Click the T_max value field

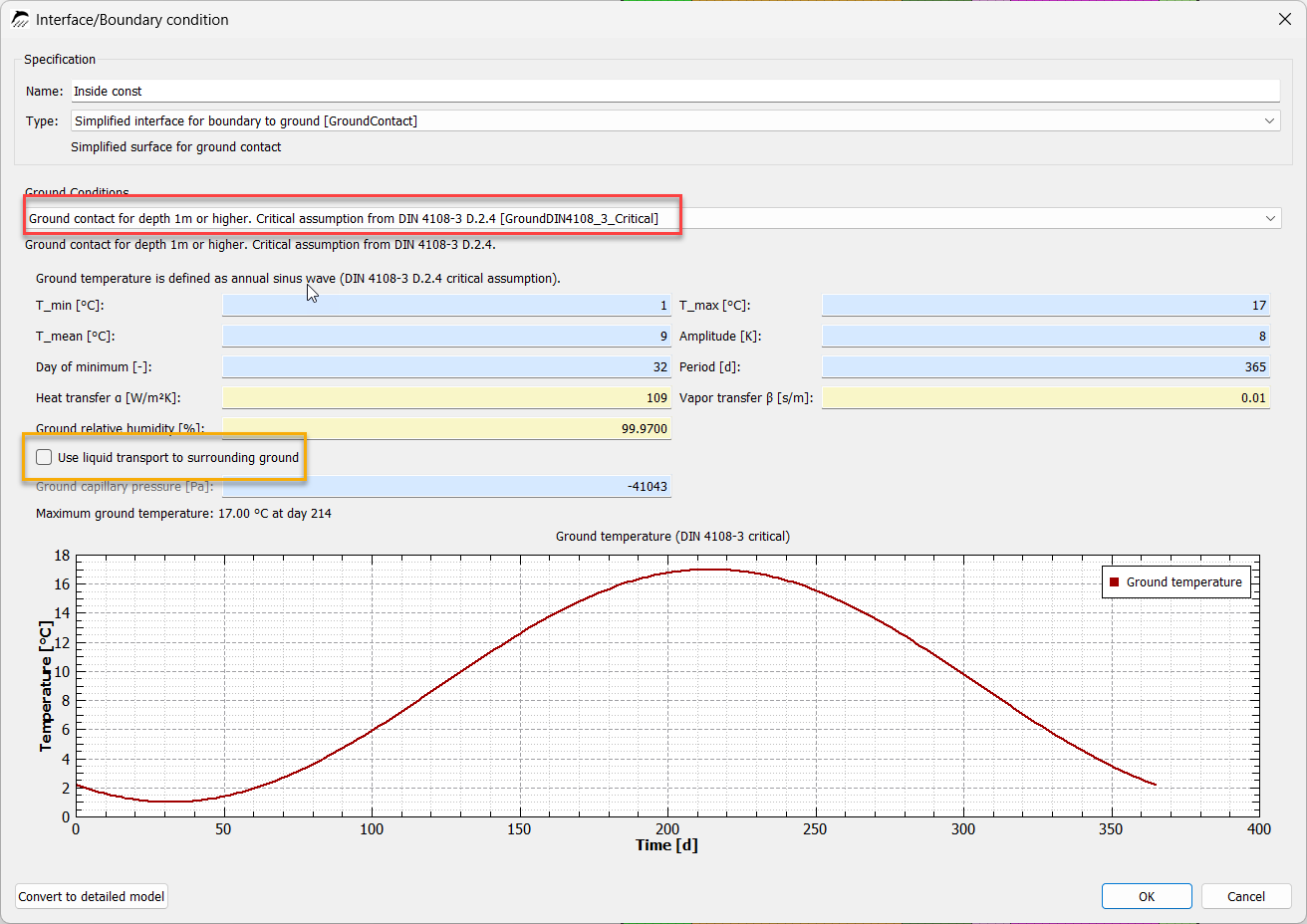pos(1046,306)
